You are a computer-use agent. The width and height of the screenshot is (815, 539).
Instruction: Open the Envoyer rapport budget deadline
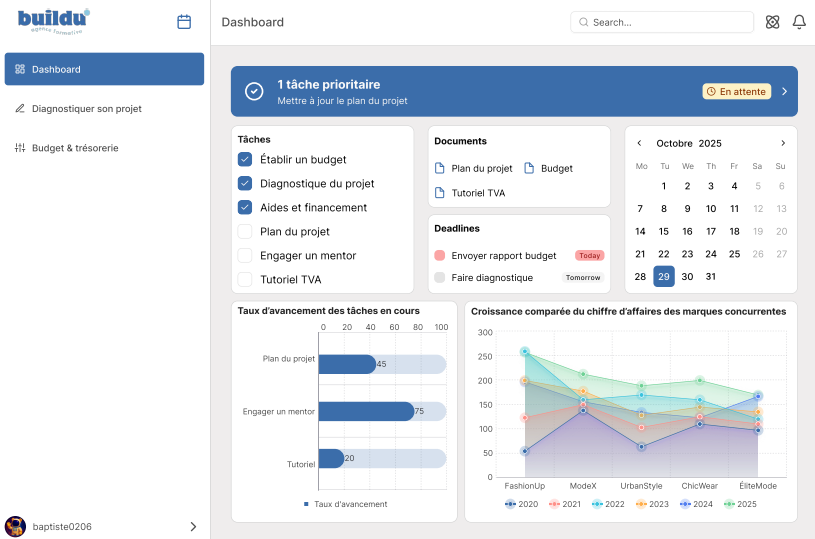tap(503, 256)
